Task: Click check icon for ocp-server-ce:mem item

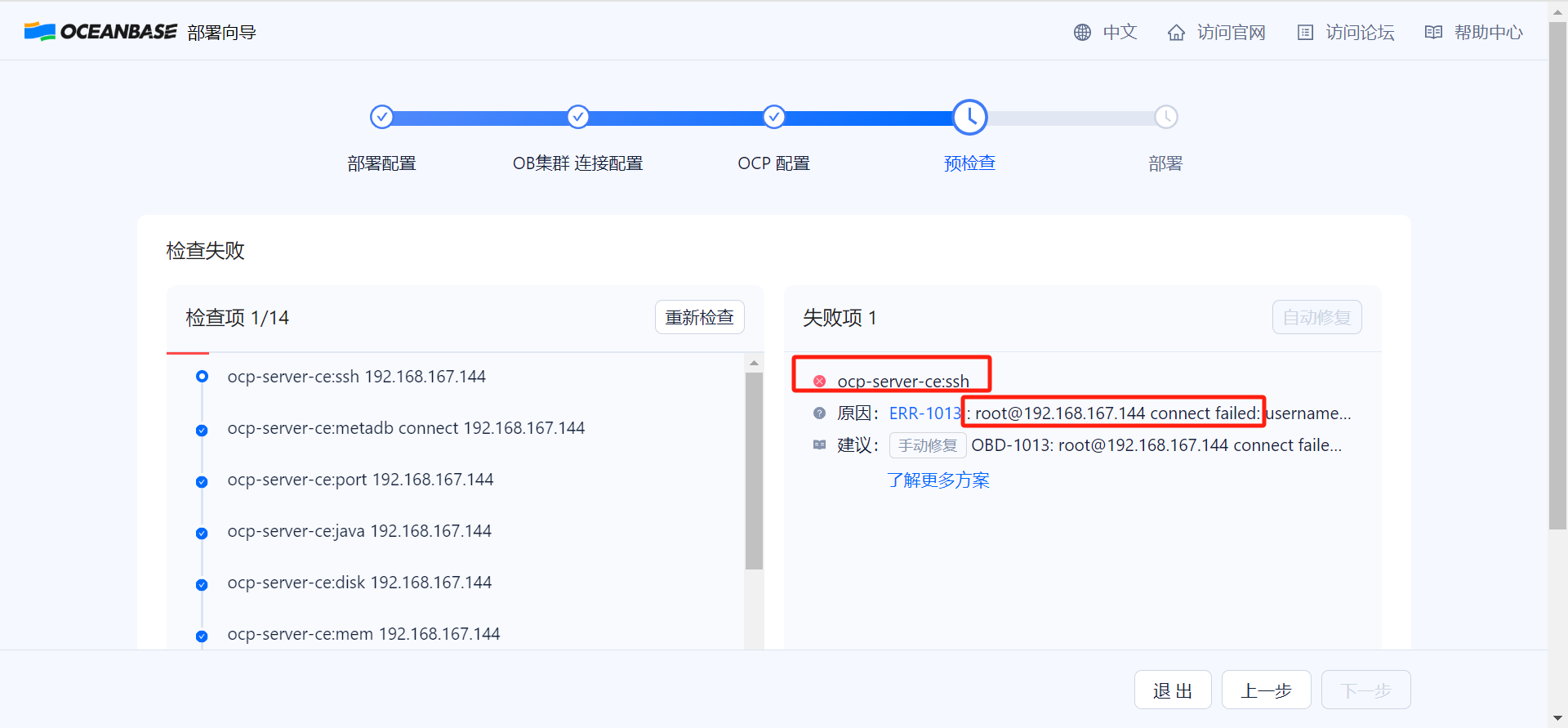Action: [x=202, y=636]
